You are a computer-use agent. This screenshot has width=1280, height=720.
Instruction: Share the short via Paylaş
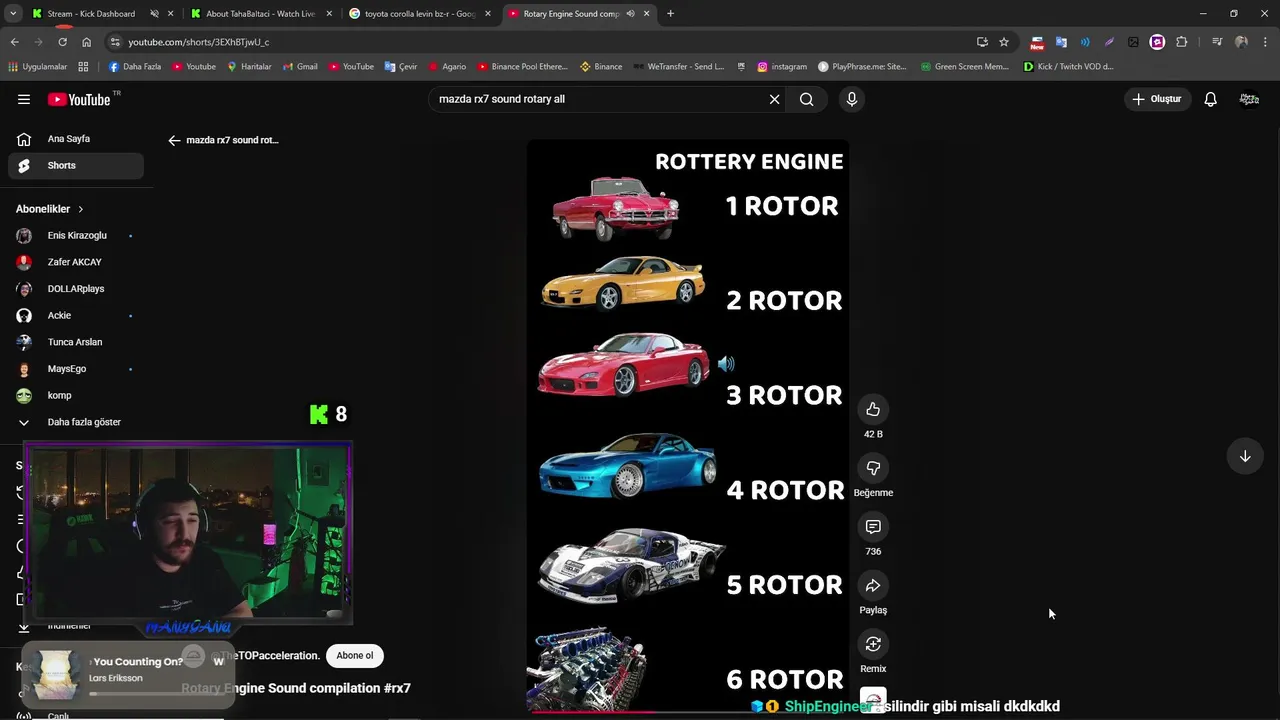point(873,585)
